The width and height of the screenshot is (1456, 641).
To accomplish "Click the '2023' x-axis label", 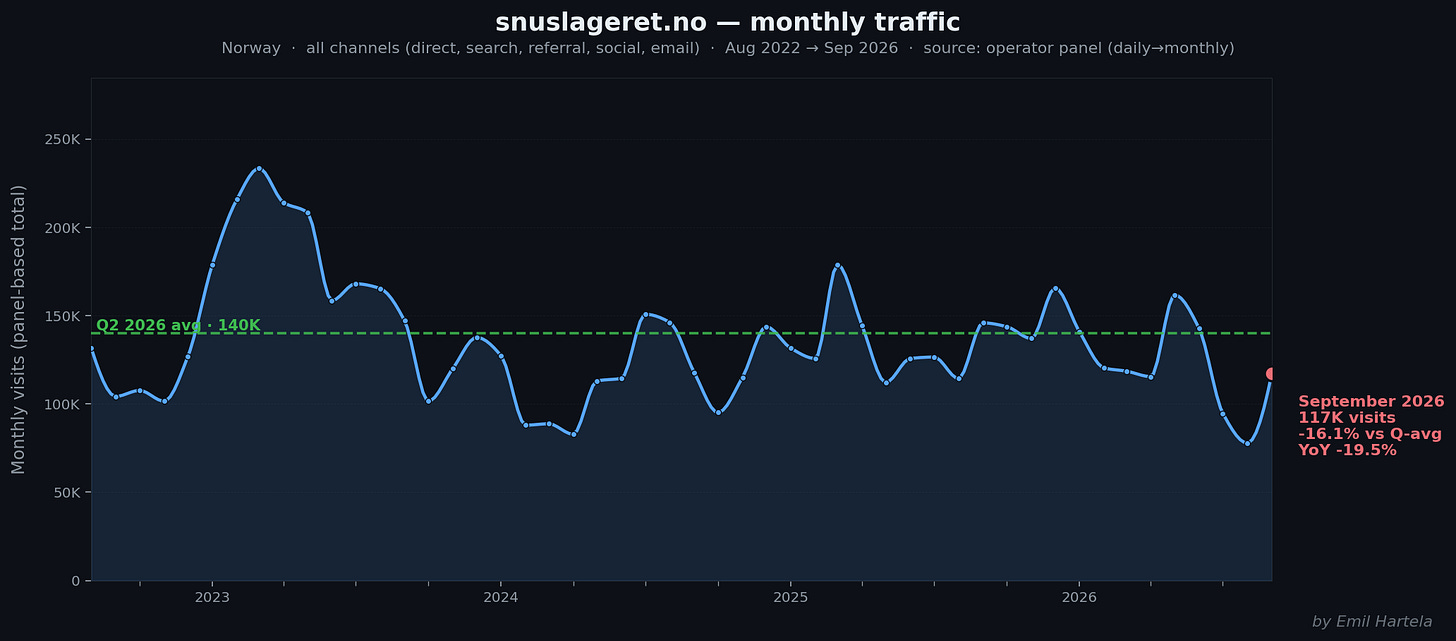I will (212, 597).
